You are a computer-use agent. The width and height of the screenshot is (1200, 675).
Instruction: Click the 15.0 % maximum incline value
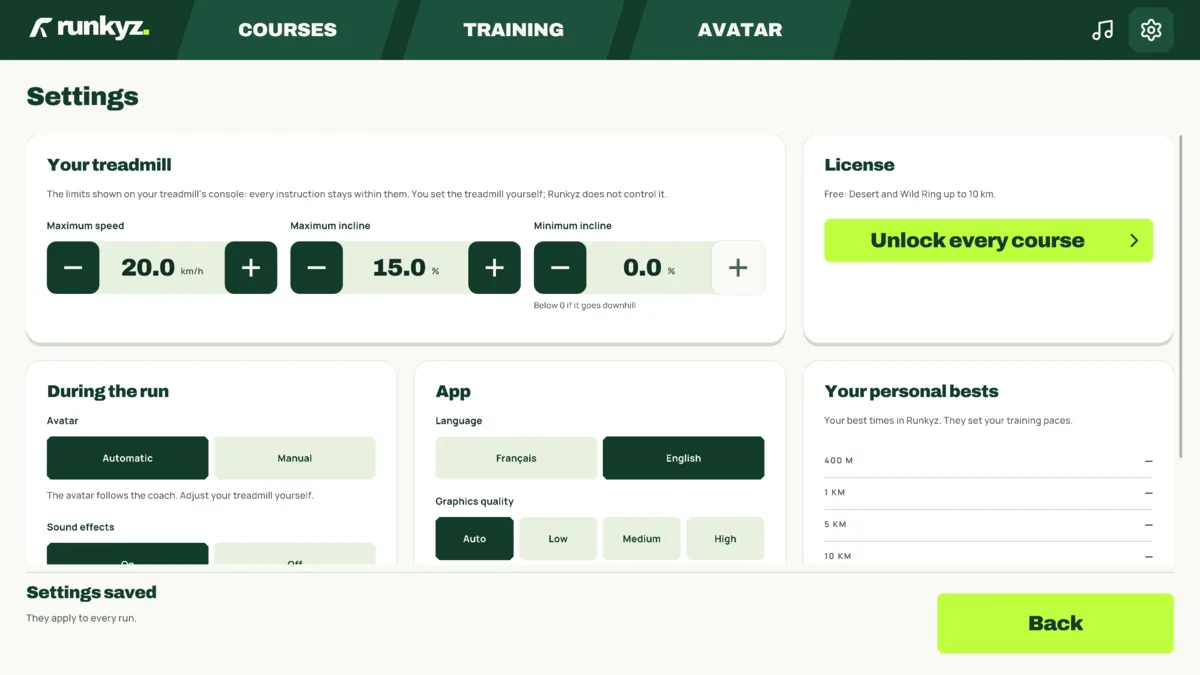click(406, 268)
